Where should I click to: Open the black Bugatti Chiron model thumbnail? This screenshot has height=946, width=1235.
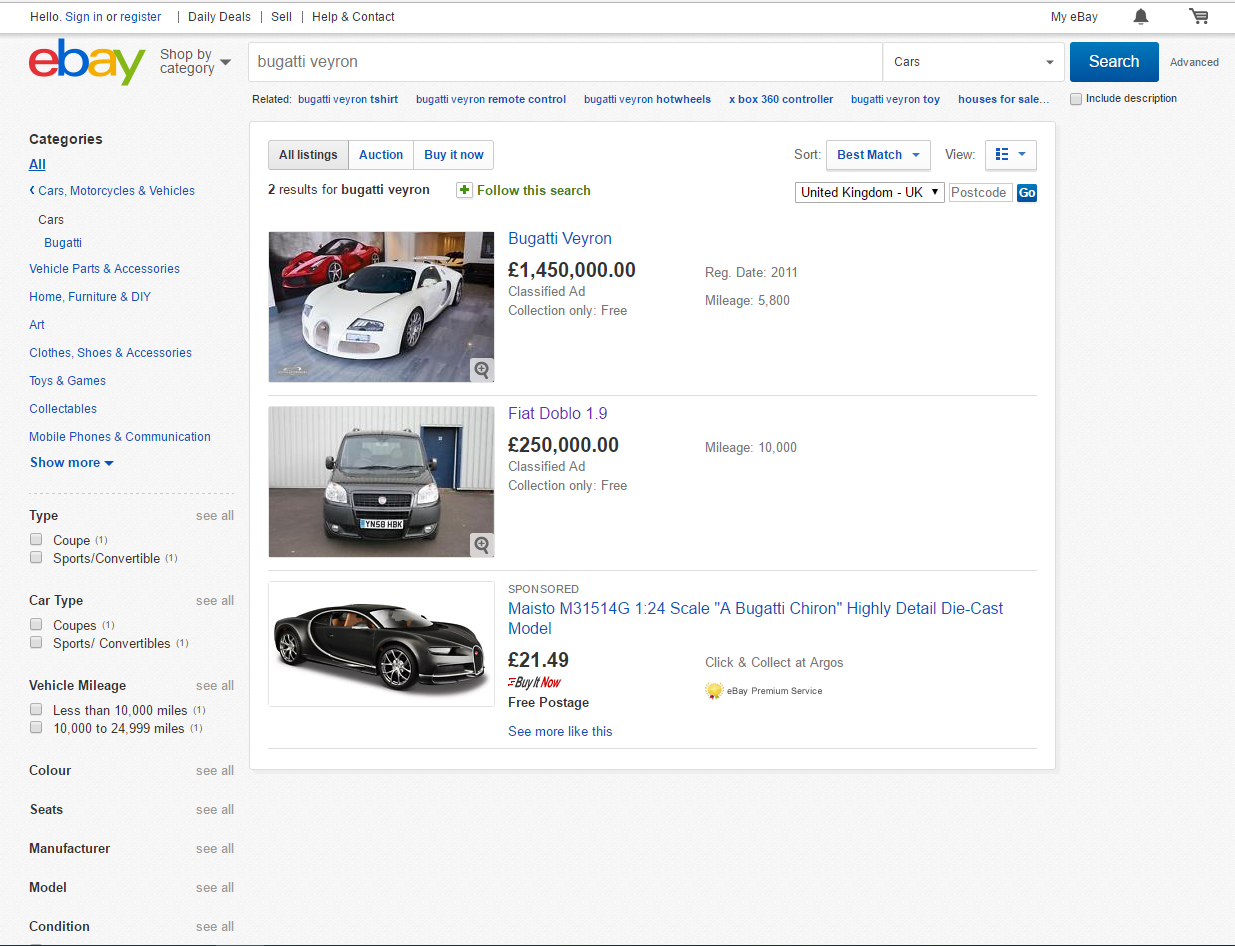[x=381, y=644]
